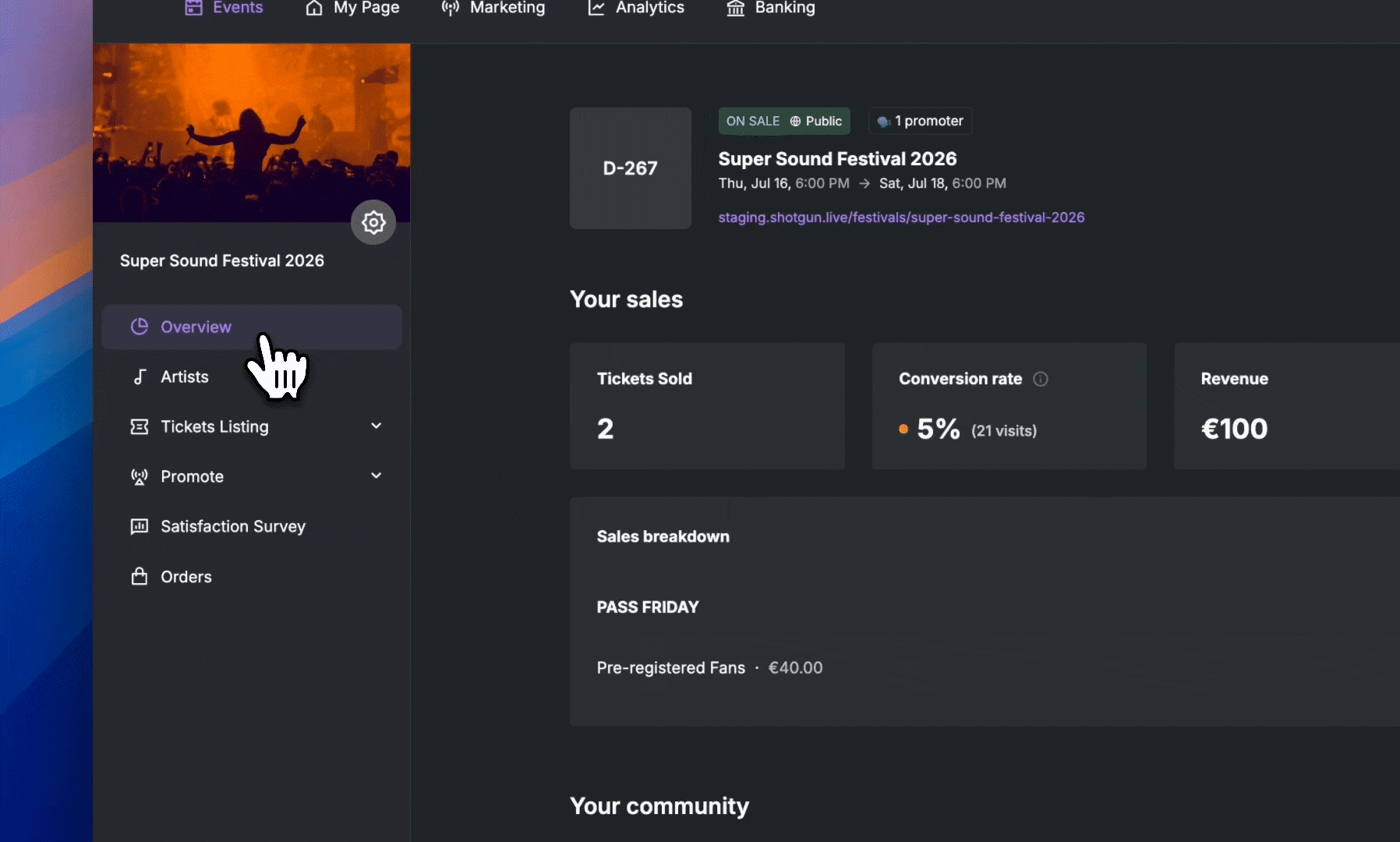Select Artists in the sidebar

(252, 377)
